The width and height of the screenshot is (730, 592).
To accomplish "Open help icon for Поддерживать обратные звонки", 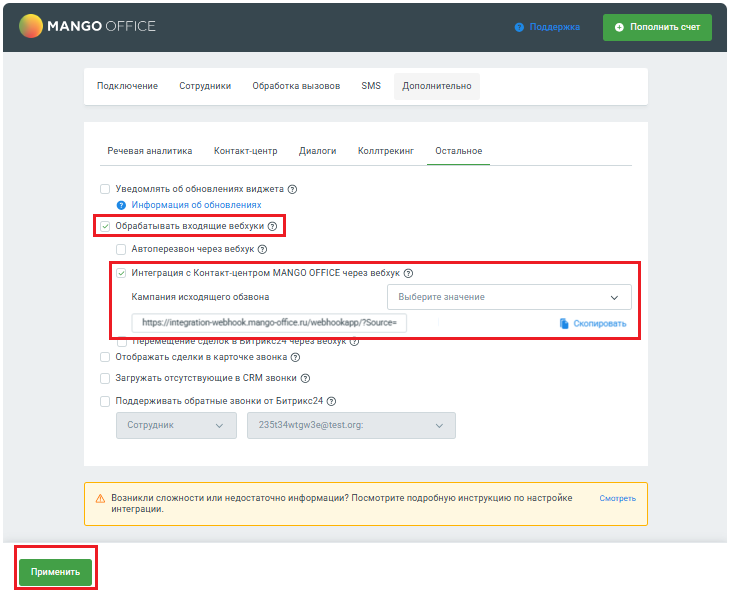I will [x=331, y=401].
